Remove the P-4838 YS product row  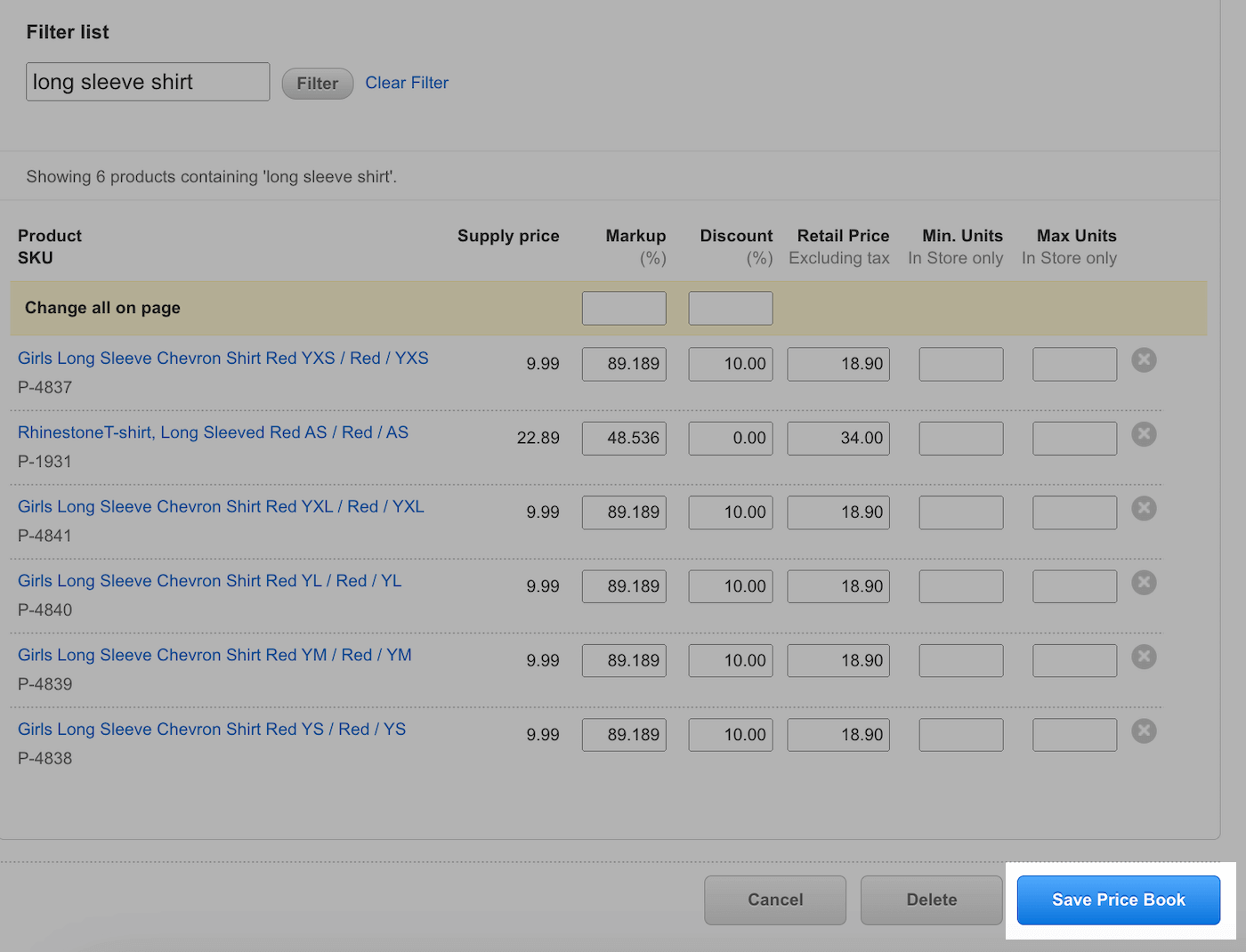tap(1144, 731)
